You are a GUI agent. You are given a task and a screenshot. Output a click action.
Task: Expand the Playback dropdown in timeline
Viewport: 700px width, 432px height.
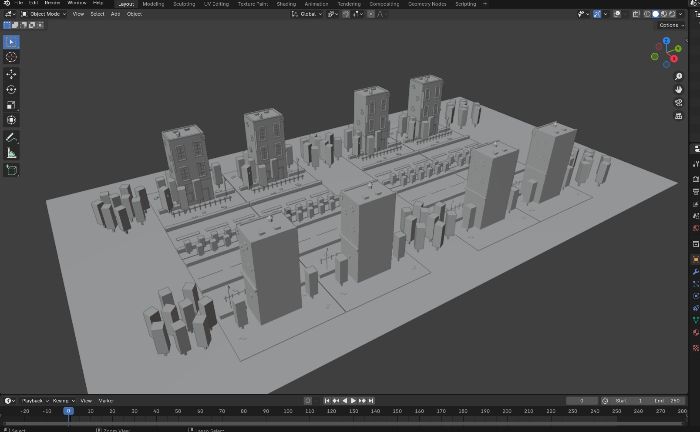point(35,401)
